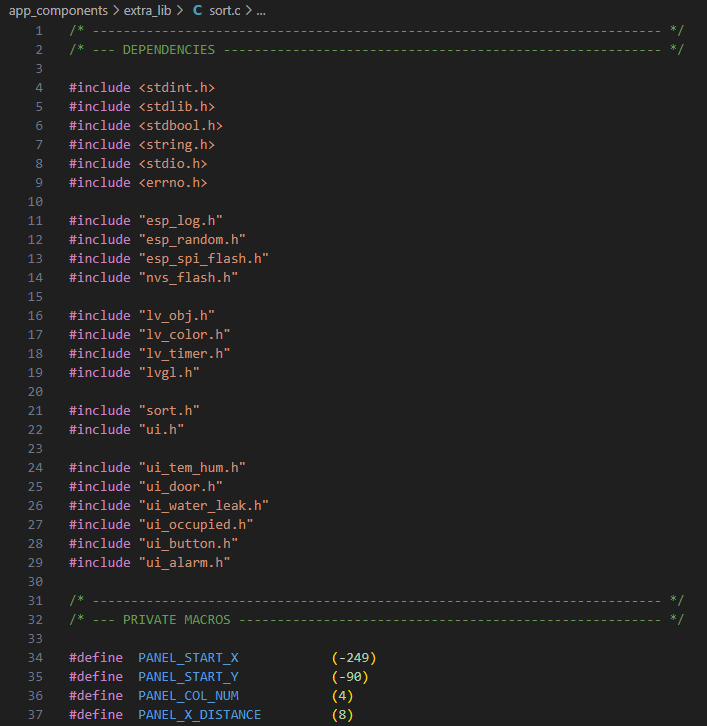Click the chevron after app_components breadcrumb
This screenshot has width=707, height=726.
(x=116, y=11)
